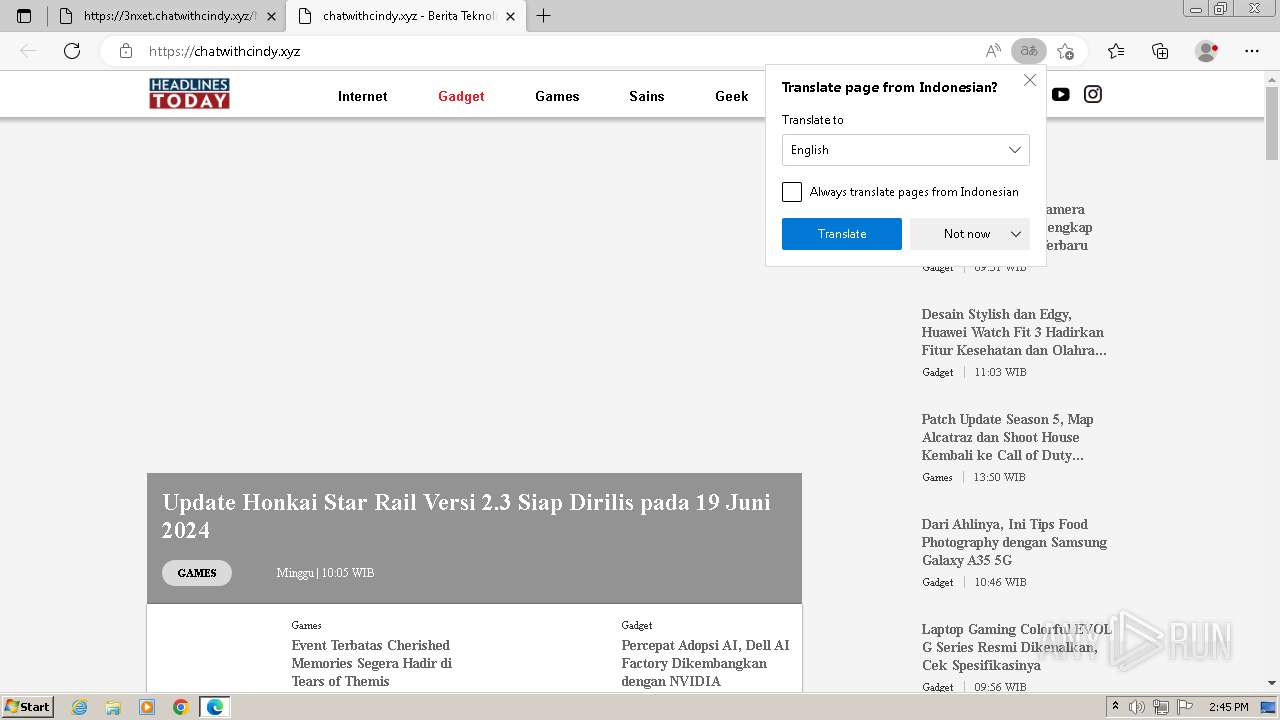Check Always translate pages from Indonesian

[x=792, y=192]
